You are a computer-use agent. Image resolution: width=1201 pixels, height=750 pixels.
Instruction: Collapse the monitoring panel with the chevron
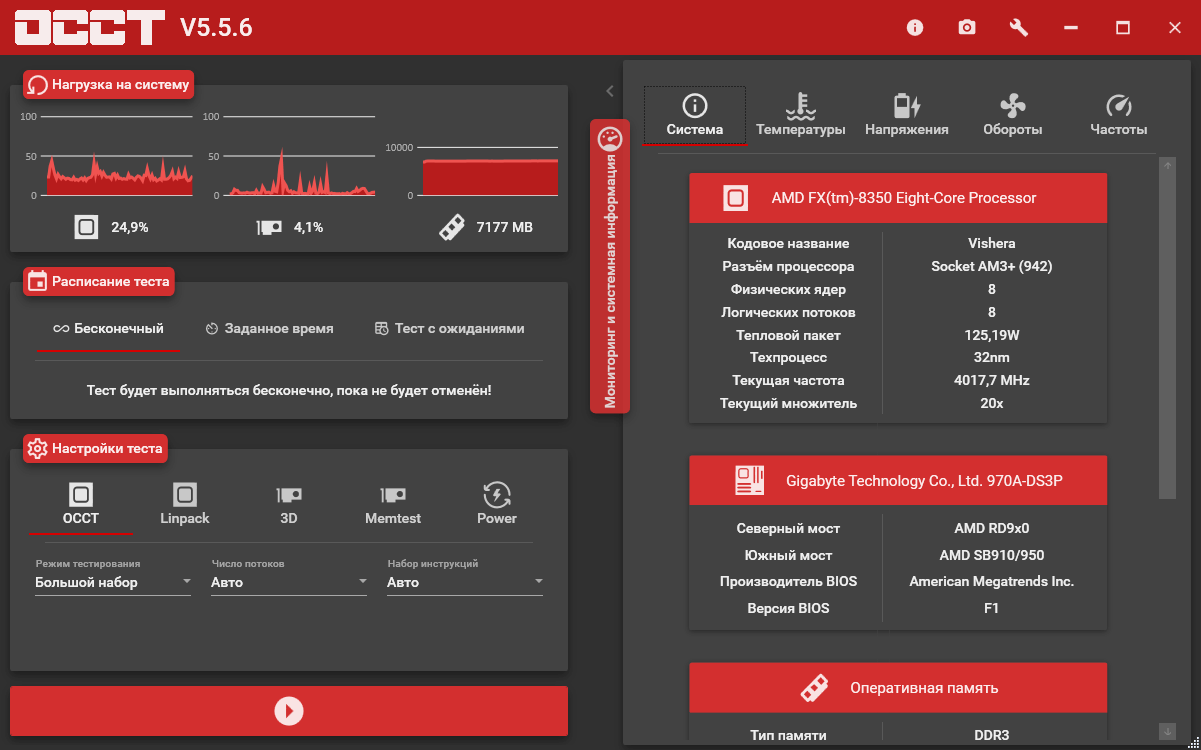click(609, 91)
